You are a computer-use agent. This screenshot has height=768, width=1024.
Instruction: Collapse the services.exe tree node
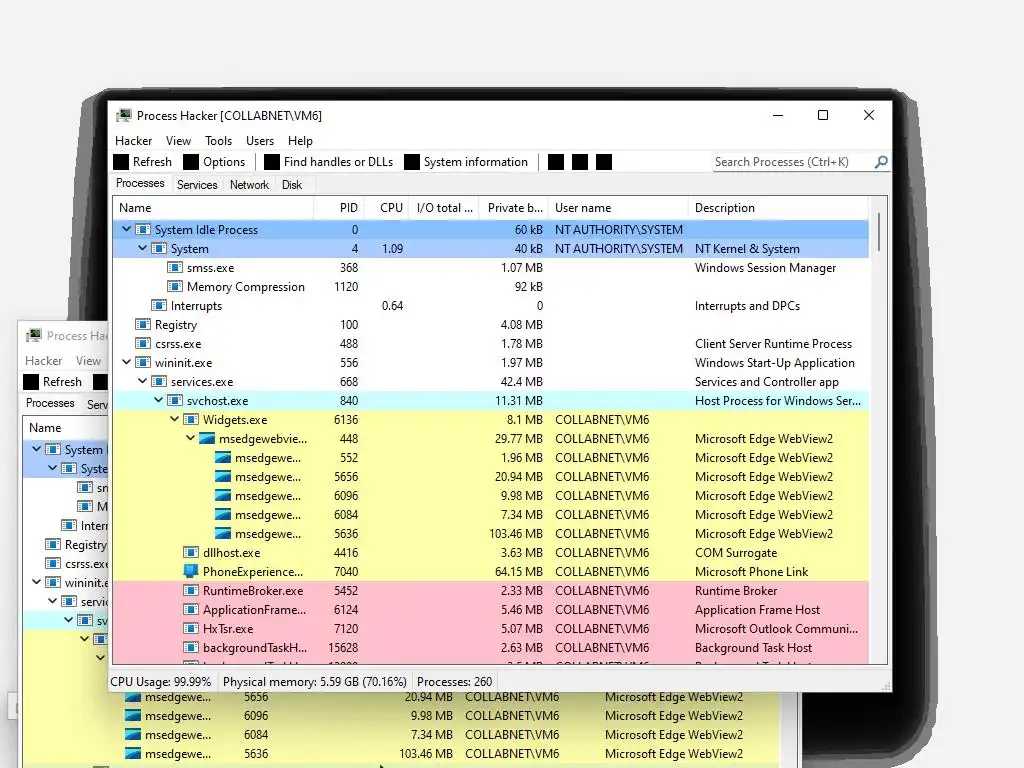(142, 381)
